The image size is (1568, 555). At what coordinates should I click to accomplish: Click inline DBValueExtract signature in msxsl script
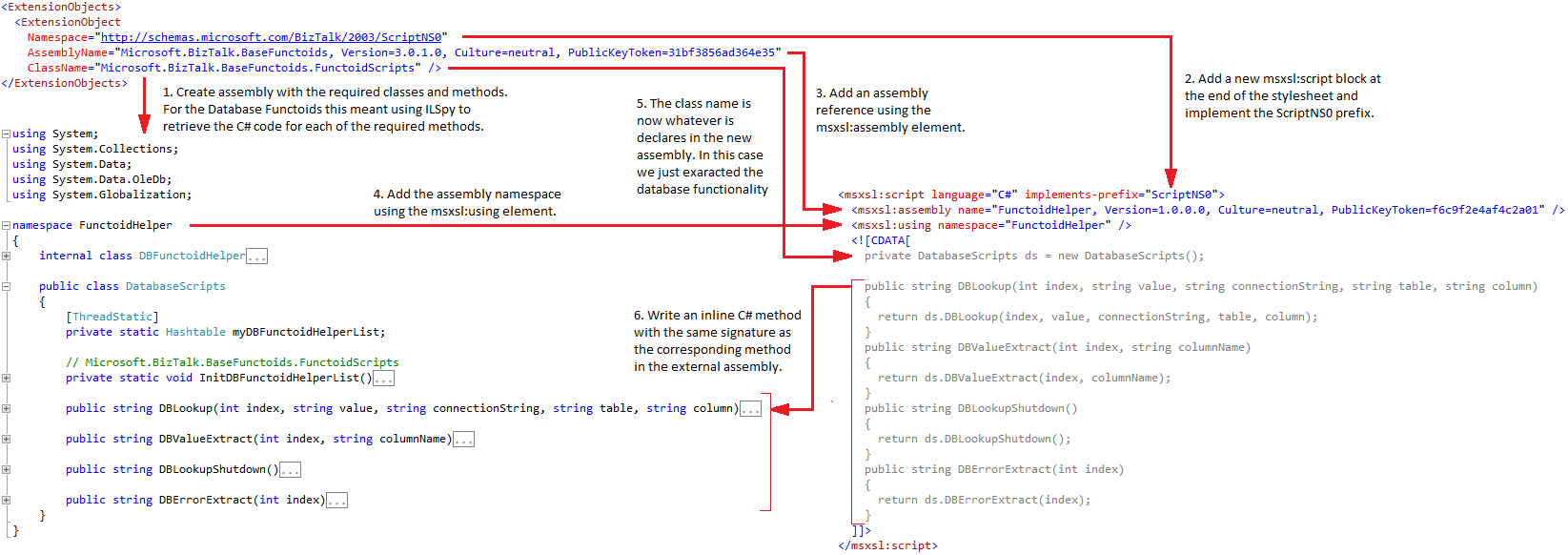(1058, 347)
